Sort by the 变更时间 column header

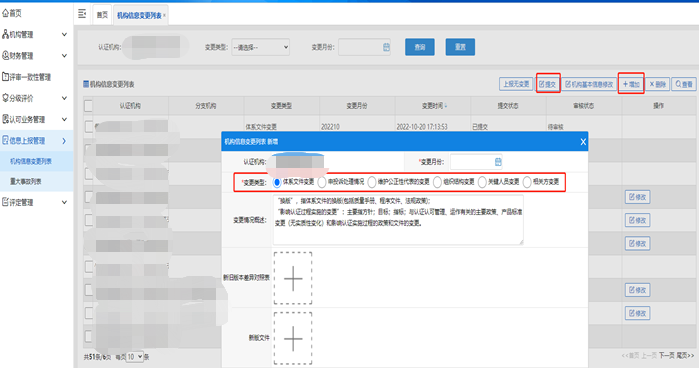(x=434, y=106)
